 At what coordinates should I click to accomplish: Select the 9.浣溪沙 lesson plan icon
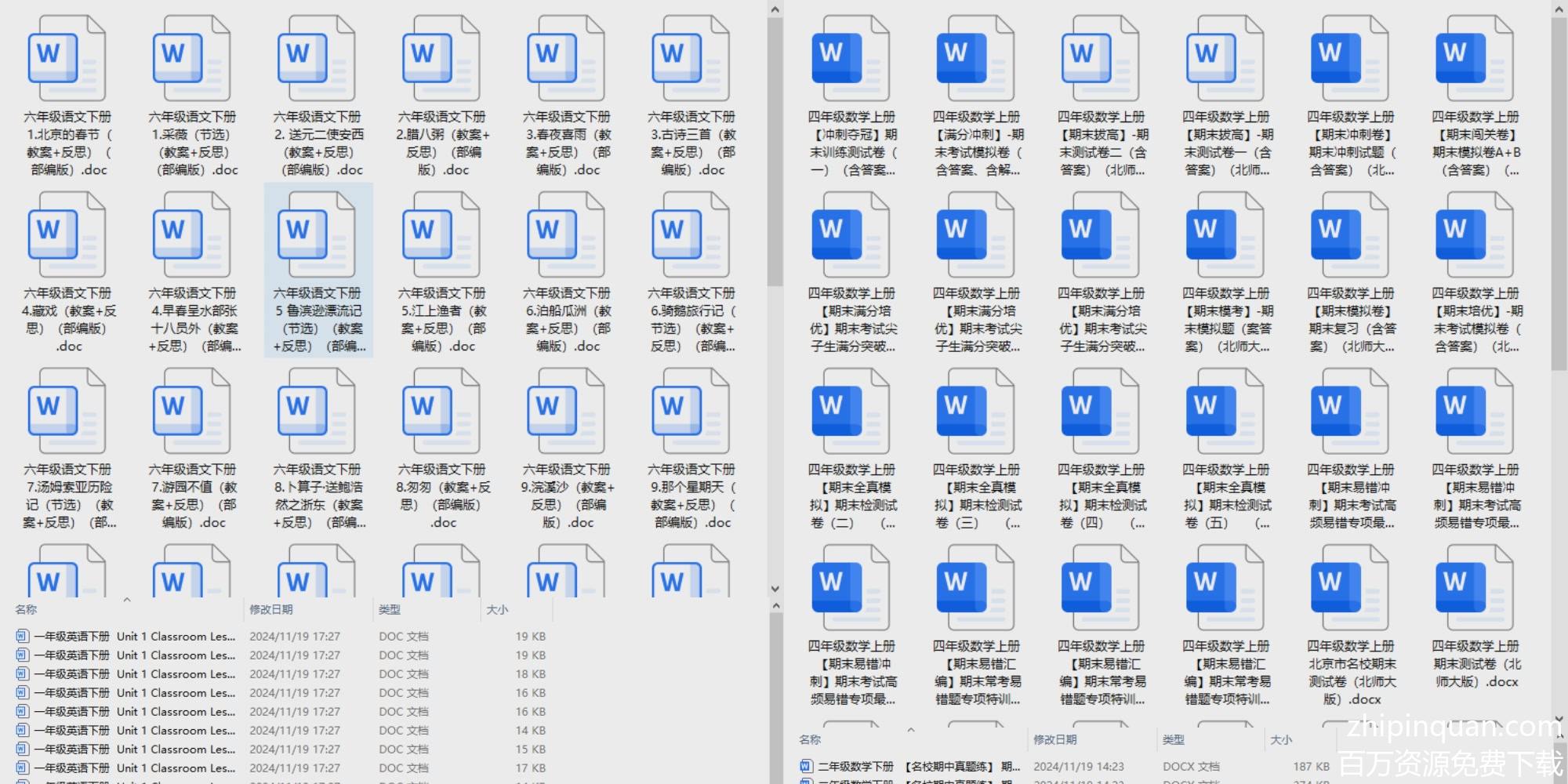(566, 412)
